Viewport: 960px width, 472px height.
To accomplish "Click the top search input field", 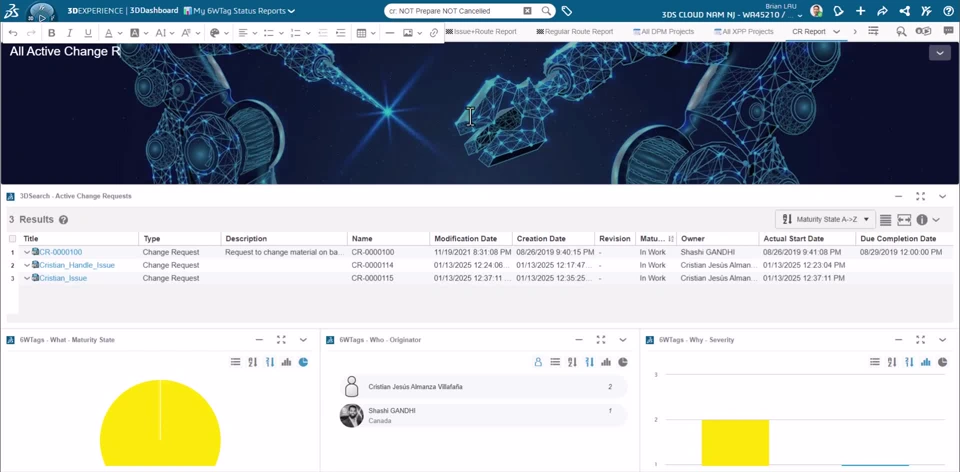I will point(454,11).
